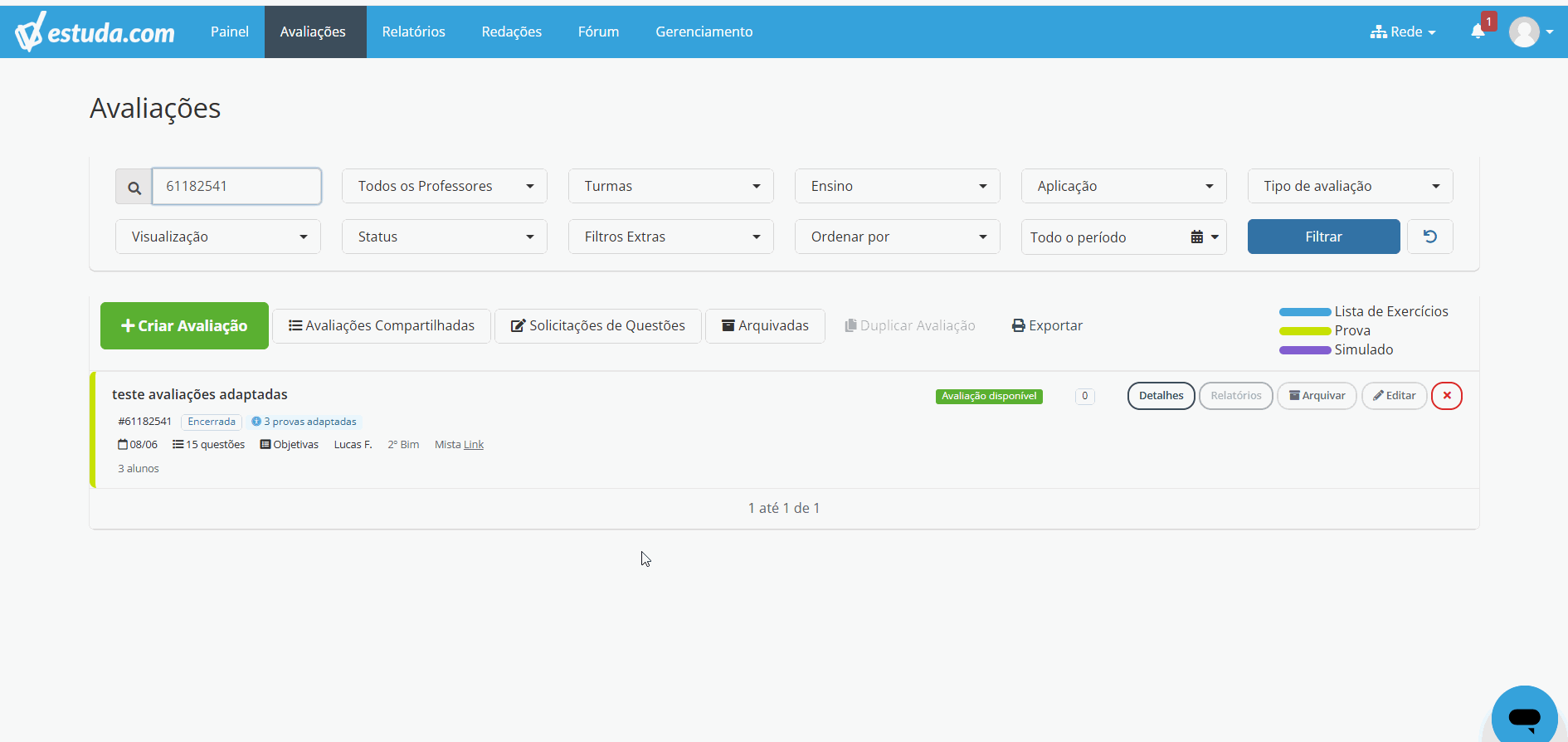
Task: Open the user avatar menu
Action: (x=1531, y=32)
